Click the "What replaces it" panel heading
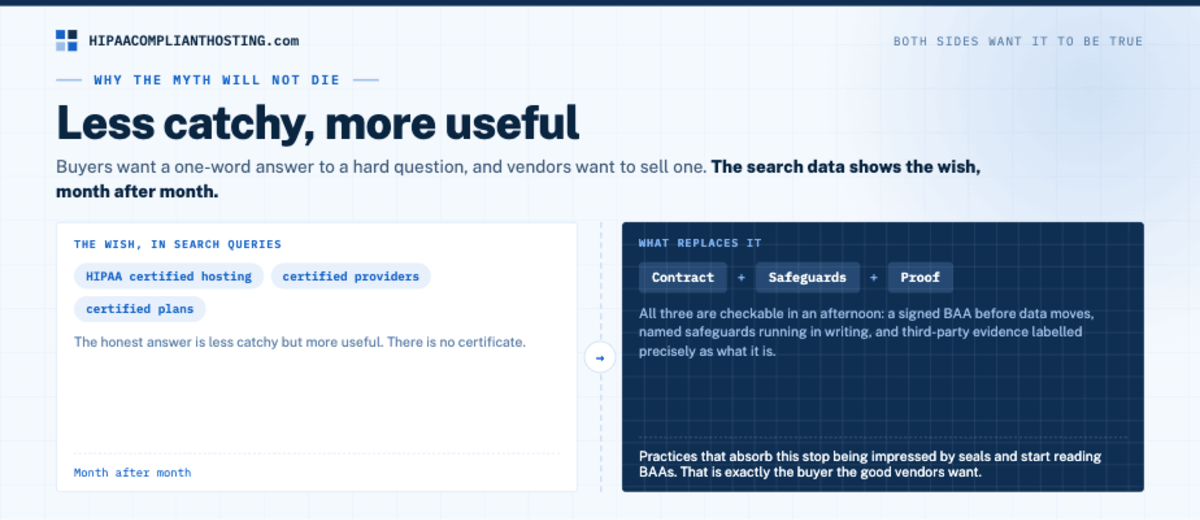The height and width of the screenshot is (520, 1200). click(700, 243)
